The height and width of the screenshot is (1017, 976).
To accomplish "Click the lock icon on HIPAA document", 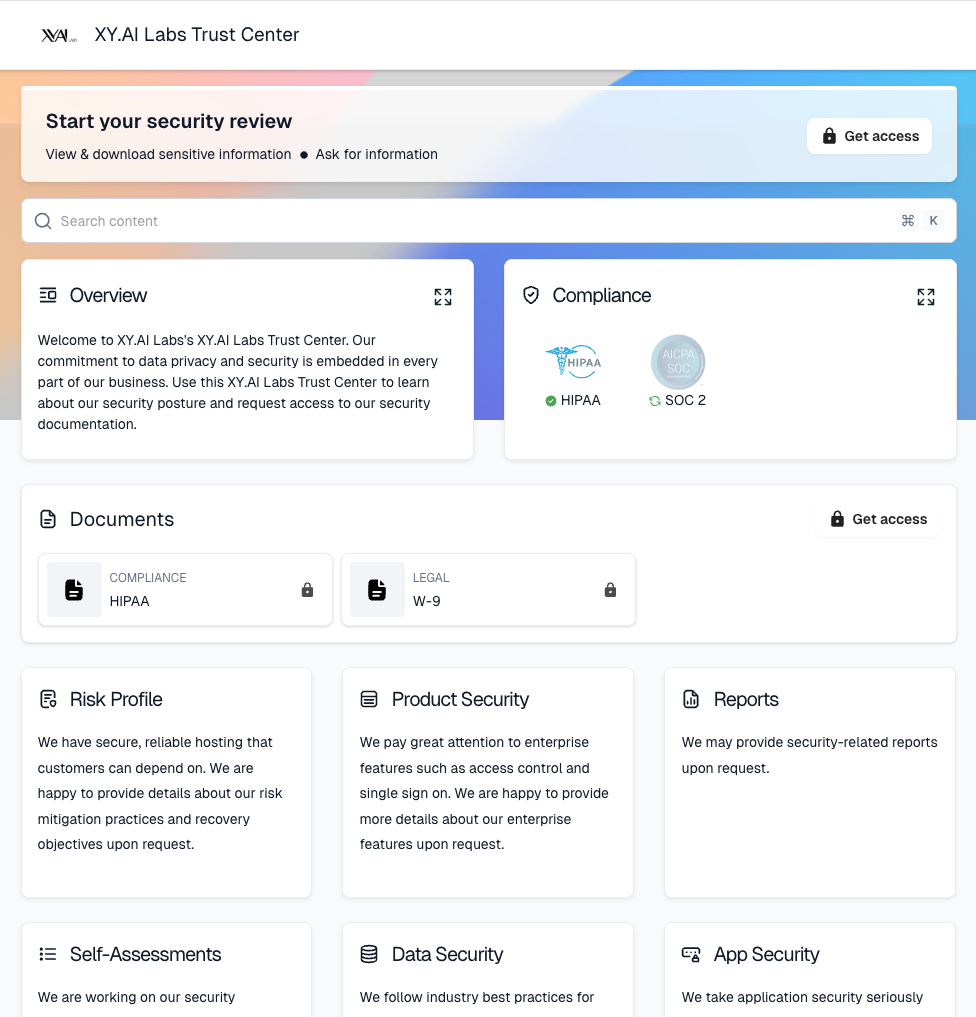I will coord(307,590).
